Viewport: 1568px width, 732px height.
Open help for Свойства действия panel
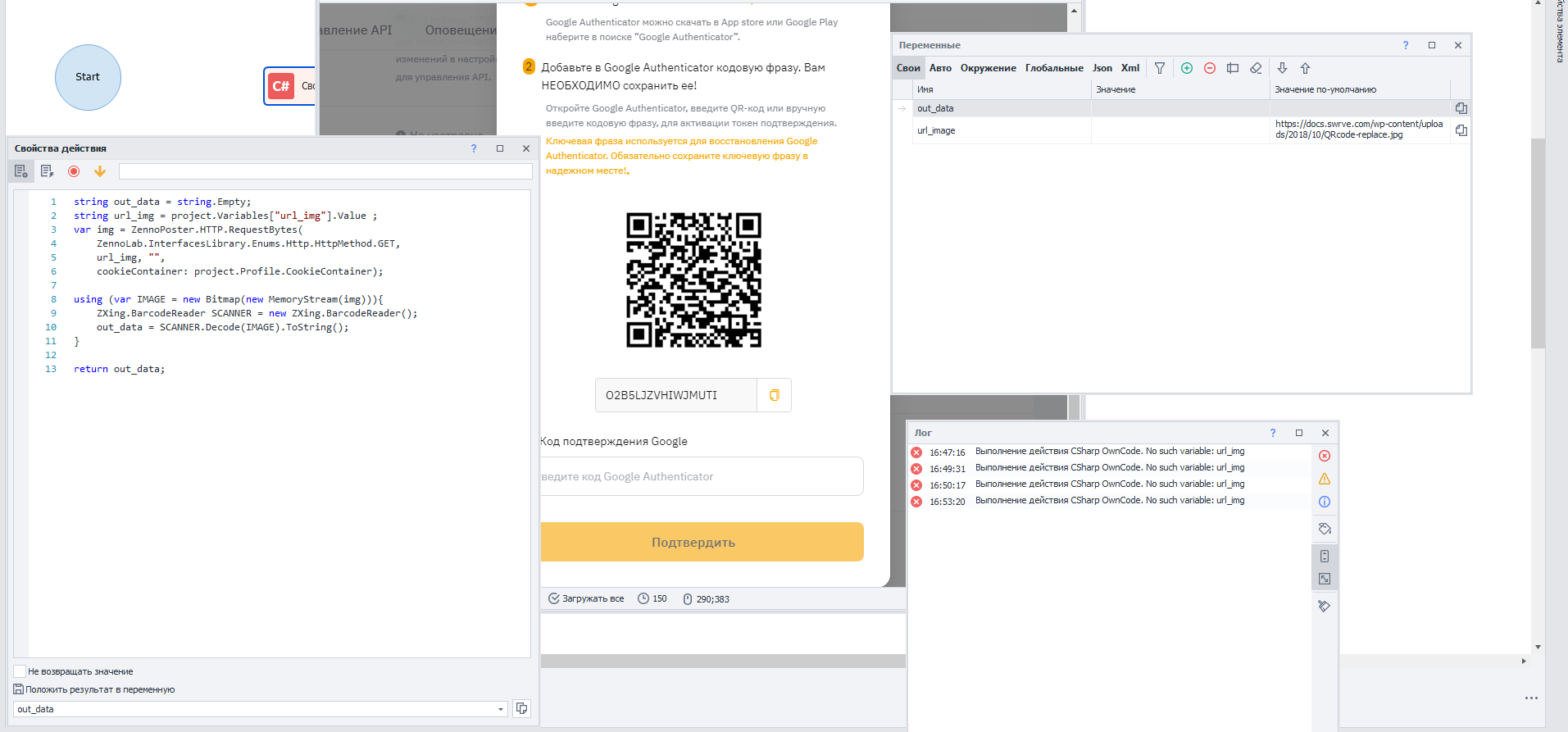(474, 148)
